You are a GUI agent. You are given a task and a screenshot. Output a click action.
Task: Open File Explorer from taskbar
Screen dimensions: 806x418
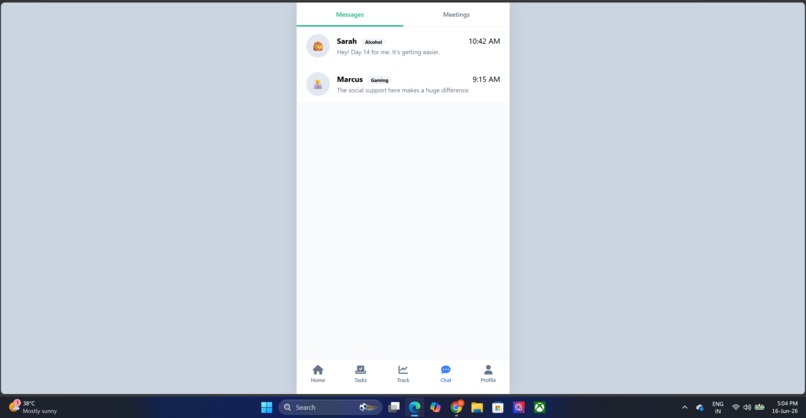pyautogui.click(x=477, y=407)
